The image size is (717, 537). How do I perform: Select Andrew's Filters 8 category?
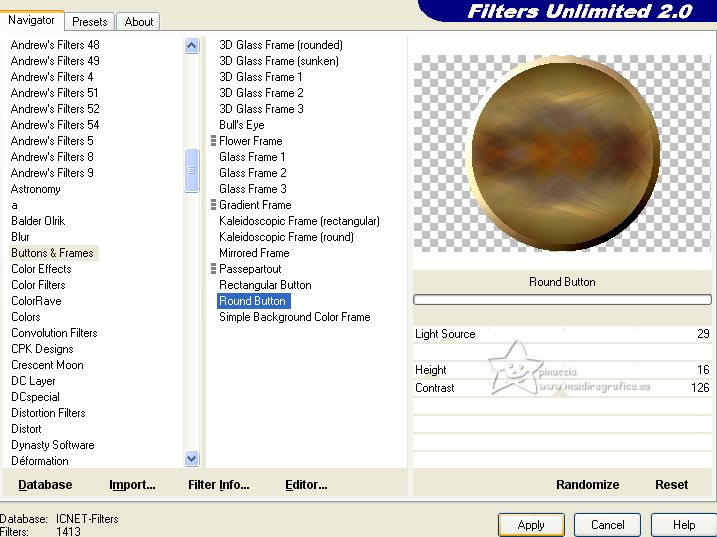tap(52, 157)
